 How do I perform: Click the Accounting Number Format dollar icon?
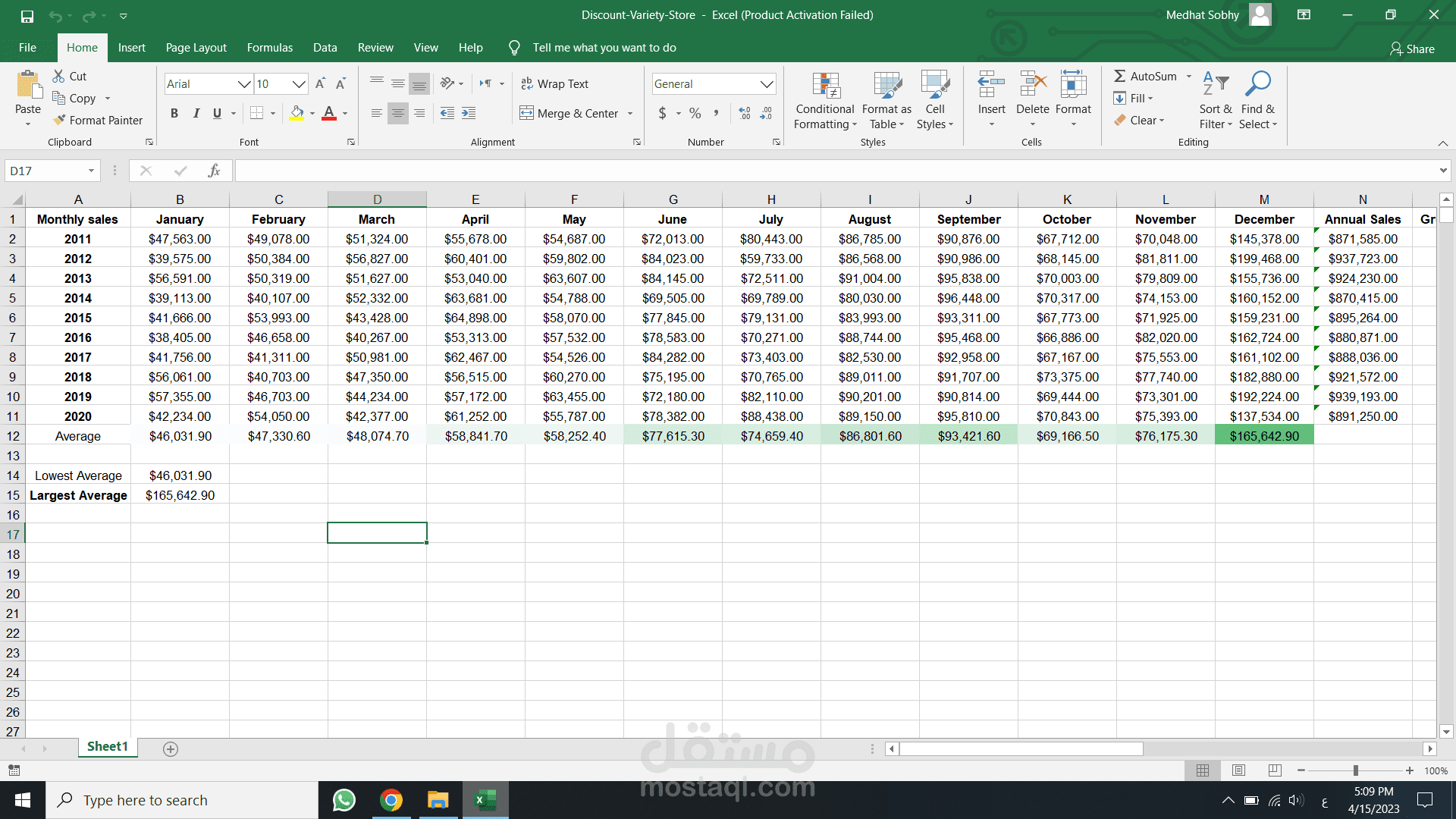click(663, 114)
